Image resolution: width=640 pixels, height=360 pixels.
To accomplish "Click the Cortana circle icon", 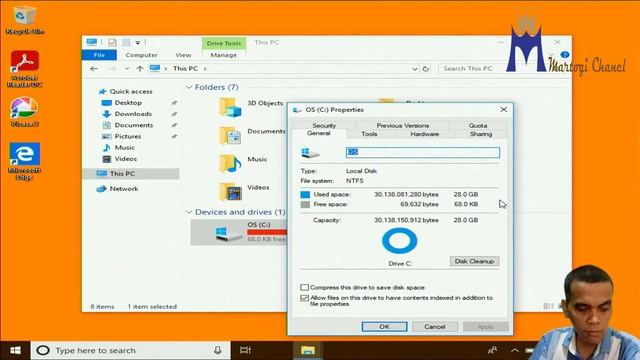I will coord(43,350).
